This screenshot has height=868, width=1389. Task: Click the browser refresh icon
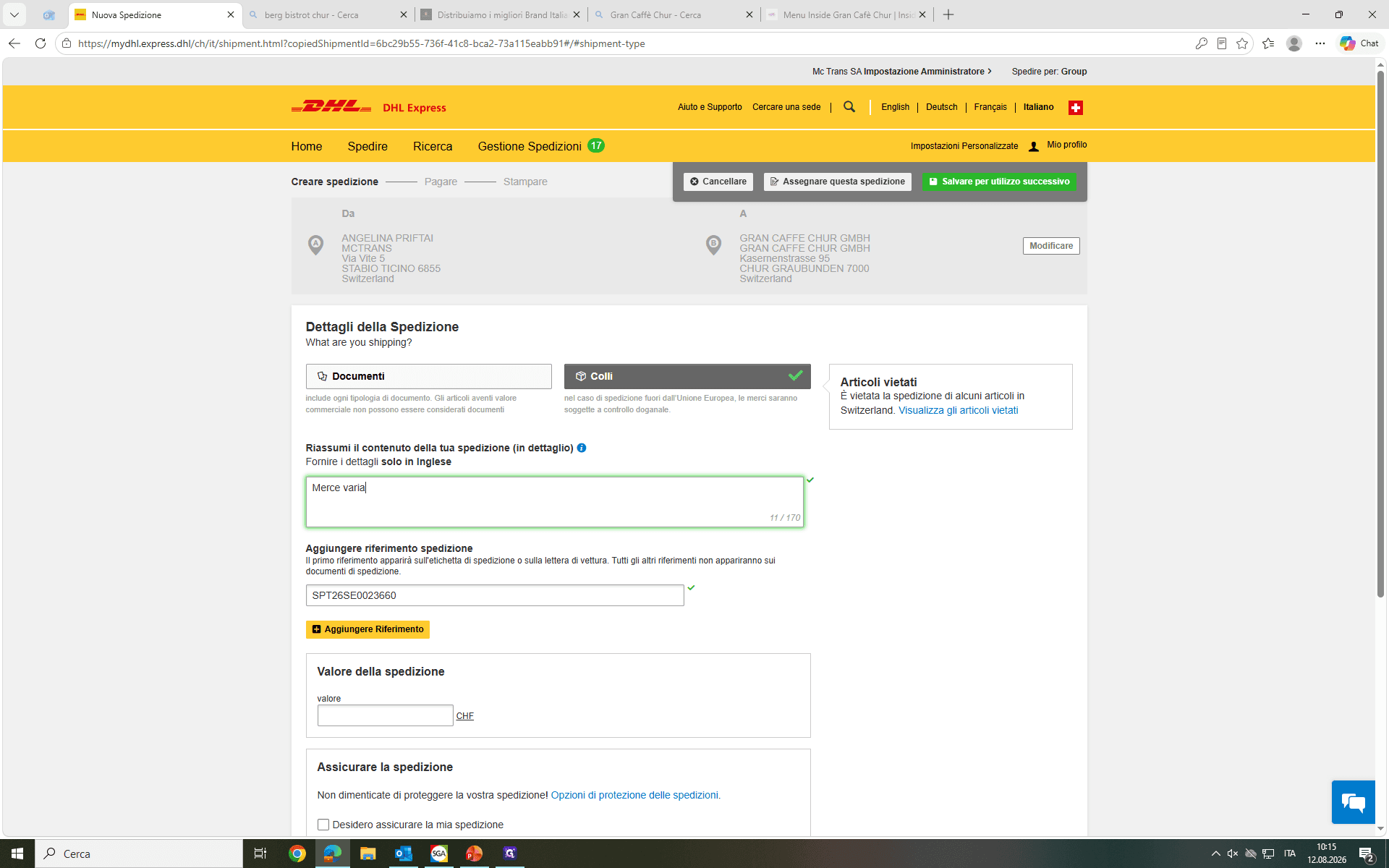(41, 43)
